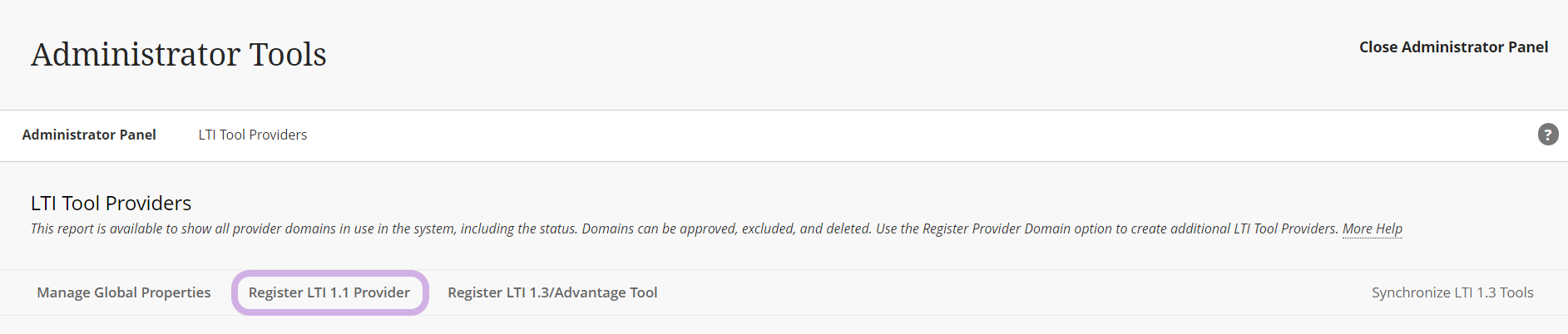Close the Administrator Panel
The image size is (1568, 334).
point(1453,47)
